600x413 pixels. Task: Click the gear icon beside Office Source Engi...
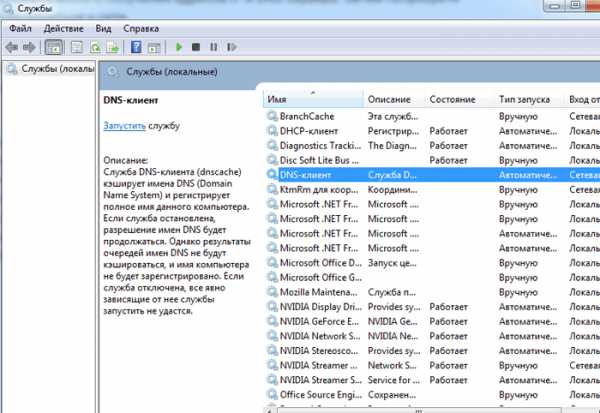coord(272,394)
